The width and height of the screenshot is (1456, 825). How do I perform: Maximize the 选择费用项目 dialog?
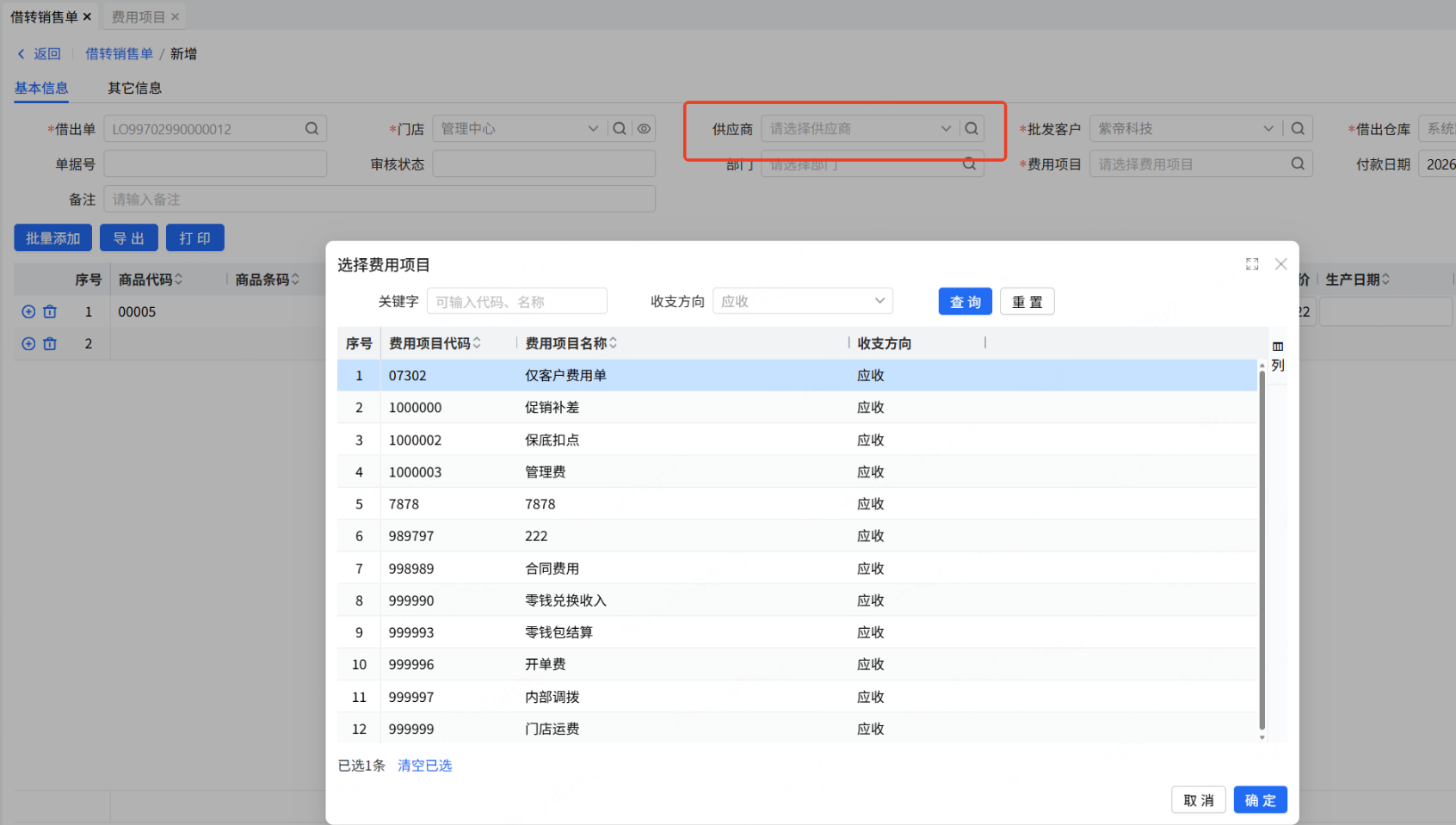pyautogui.click(x=1252, y=264)
